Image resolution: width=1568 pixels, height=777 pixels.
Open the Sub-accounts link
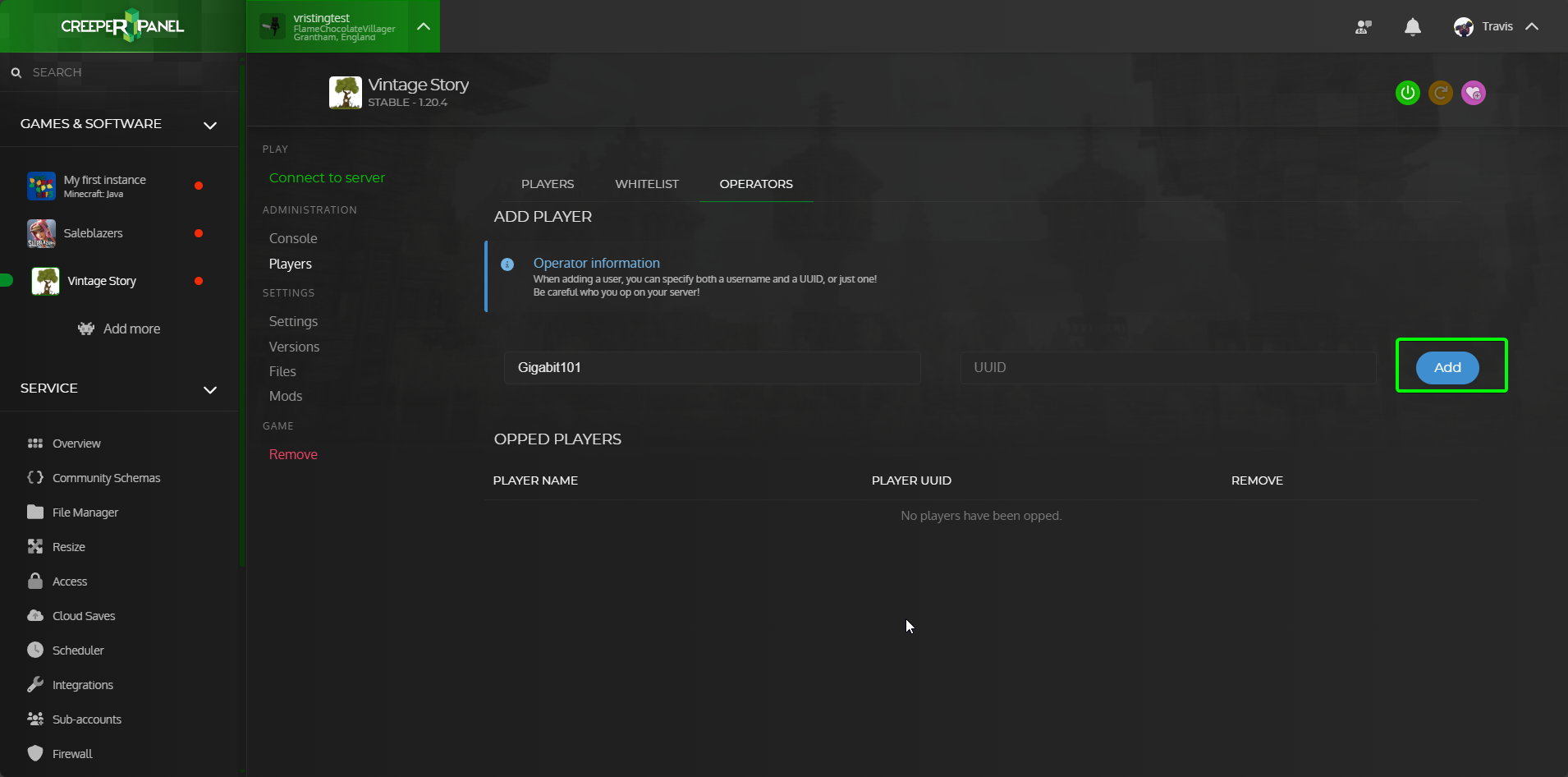[x=87, y=720]
